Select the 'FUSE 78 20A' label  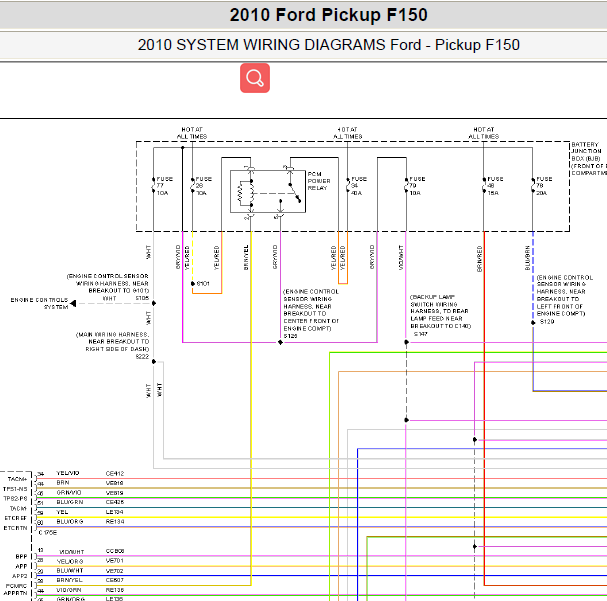544,186
